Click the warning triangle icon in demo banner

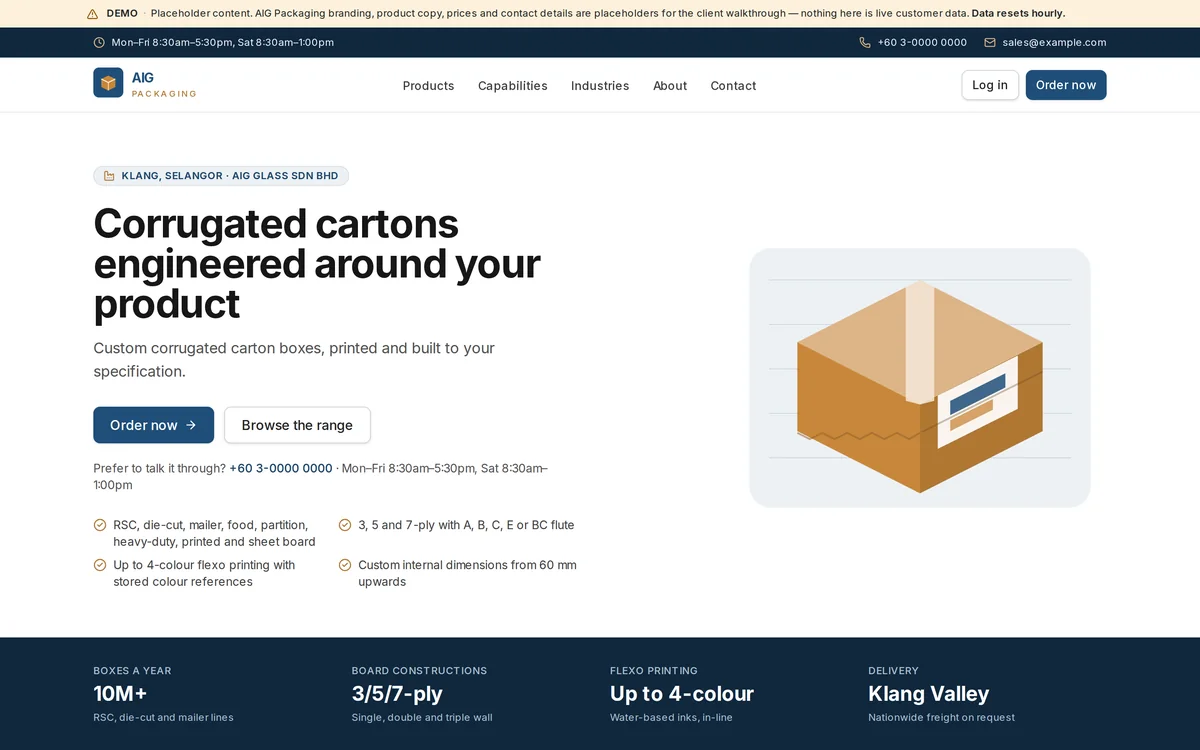93,14
